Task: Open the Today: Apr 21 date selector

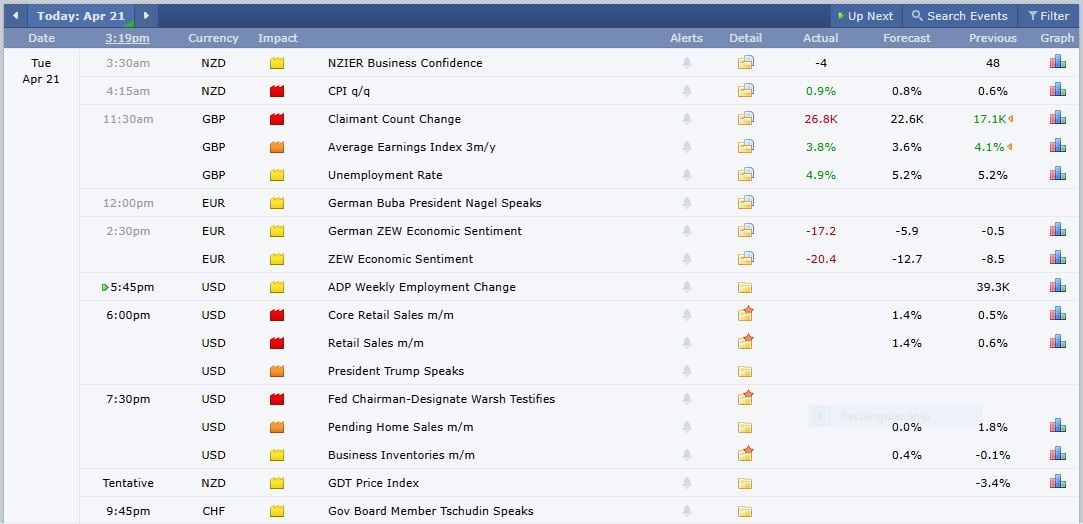Action: tap(79, 16)
